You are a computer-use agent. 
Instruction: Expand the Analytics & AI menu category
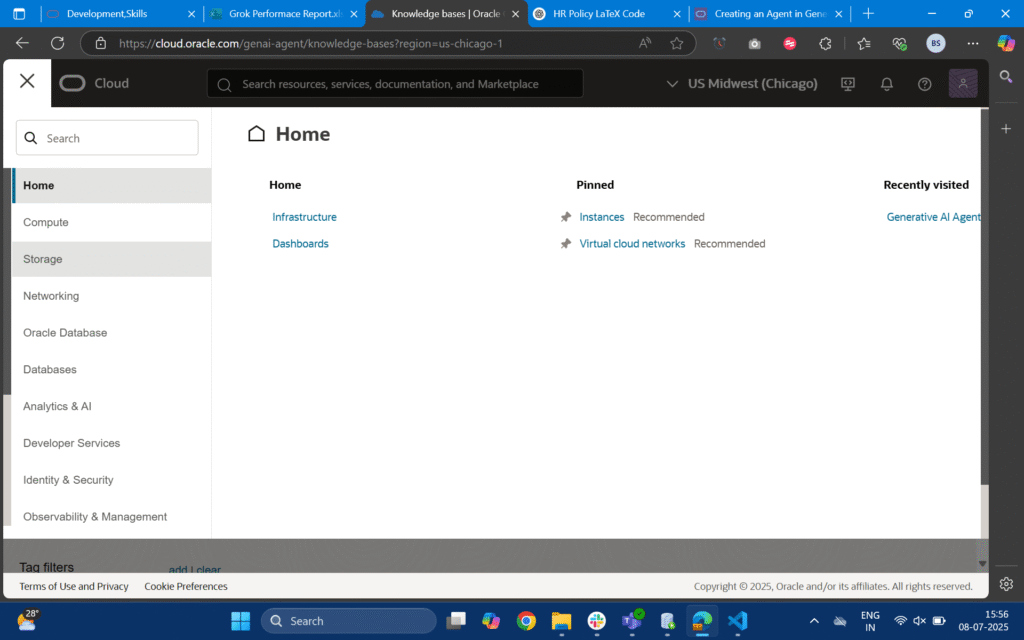pos(57,406)
